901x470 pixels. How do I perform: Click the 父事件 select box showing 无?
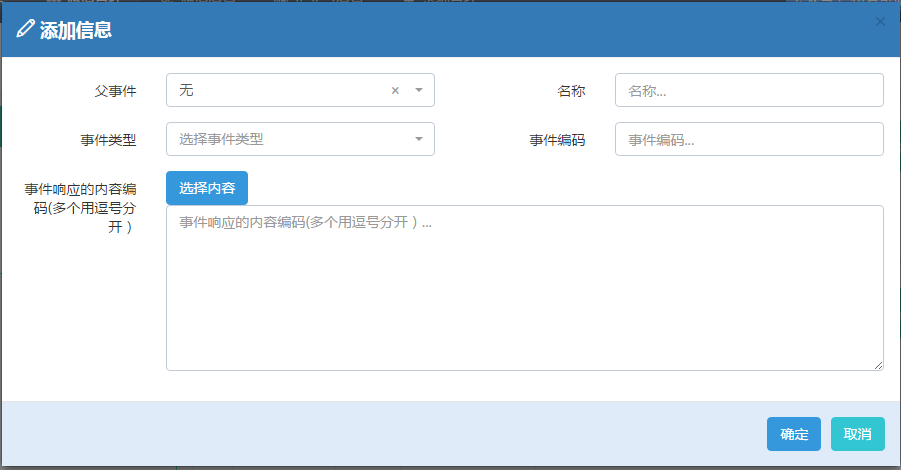tap(280, 90)
